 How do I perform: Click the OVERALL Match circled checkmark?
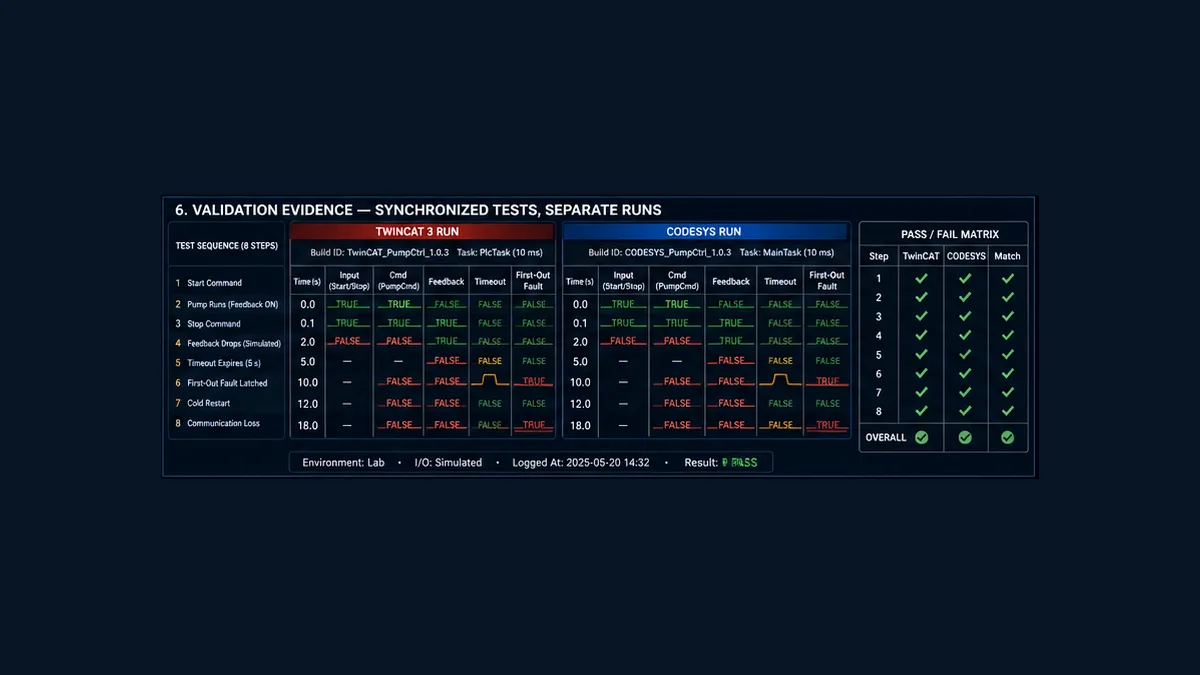click(1007, 437)
